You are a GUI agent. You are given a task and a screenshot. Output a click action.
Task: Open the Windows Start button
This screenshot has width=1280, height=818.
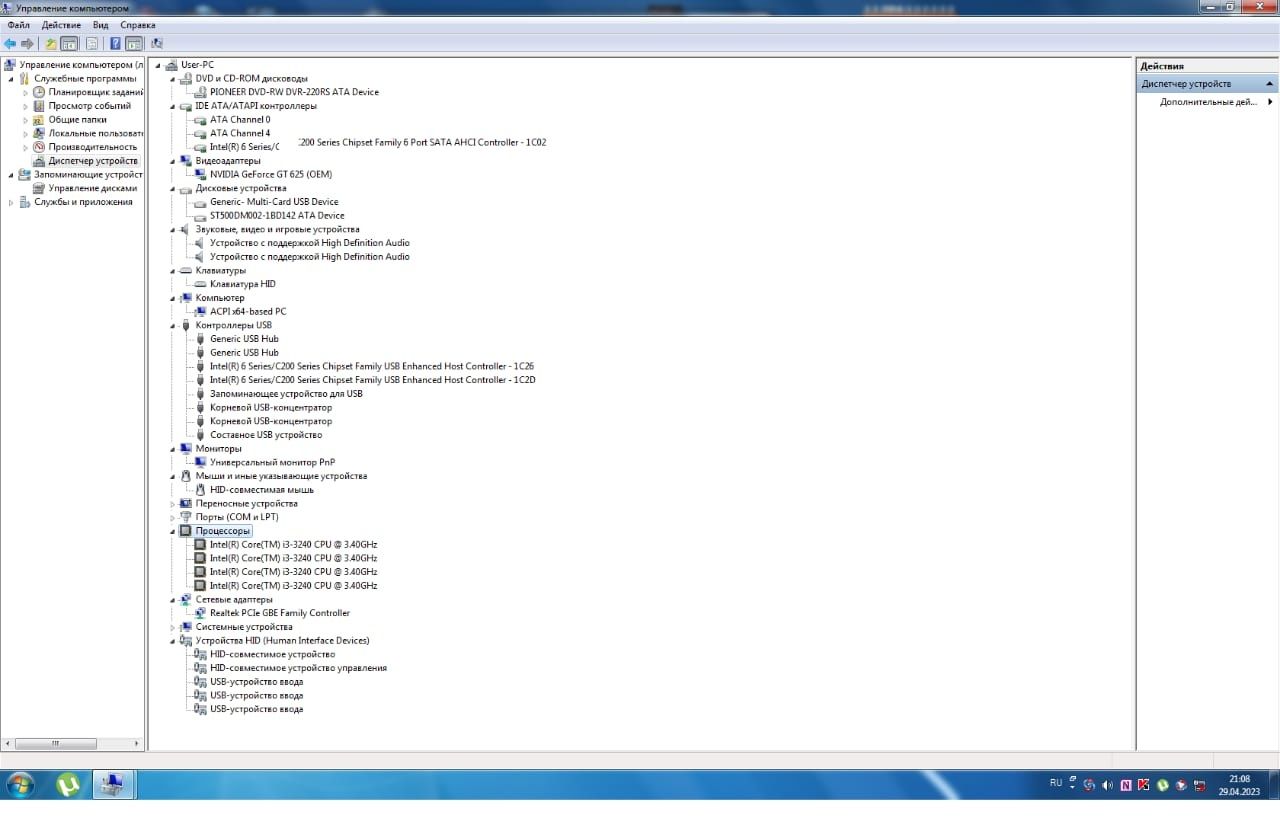pyautogui.click(x=20, y=784)
